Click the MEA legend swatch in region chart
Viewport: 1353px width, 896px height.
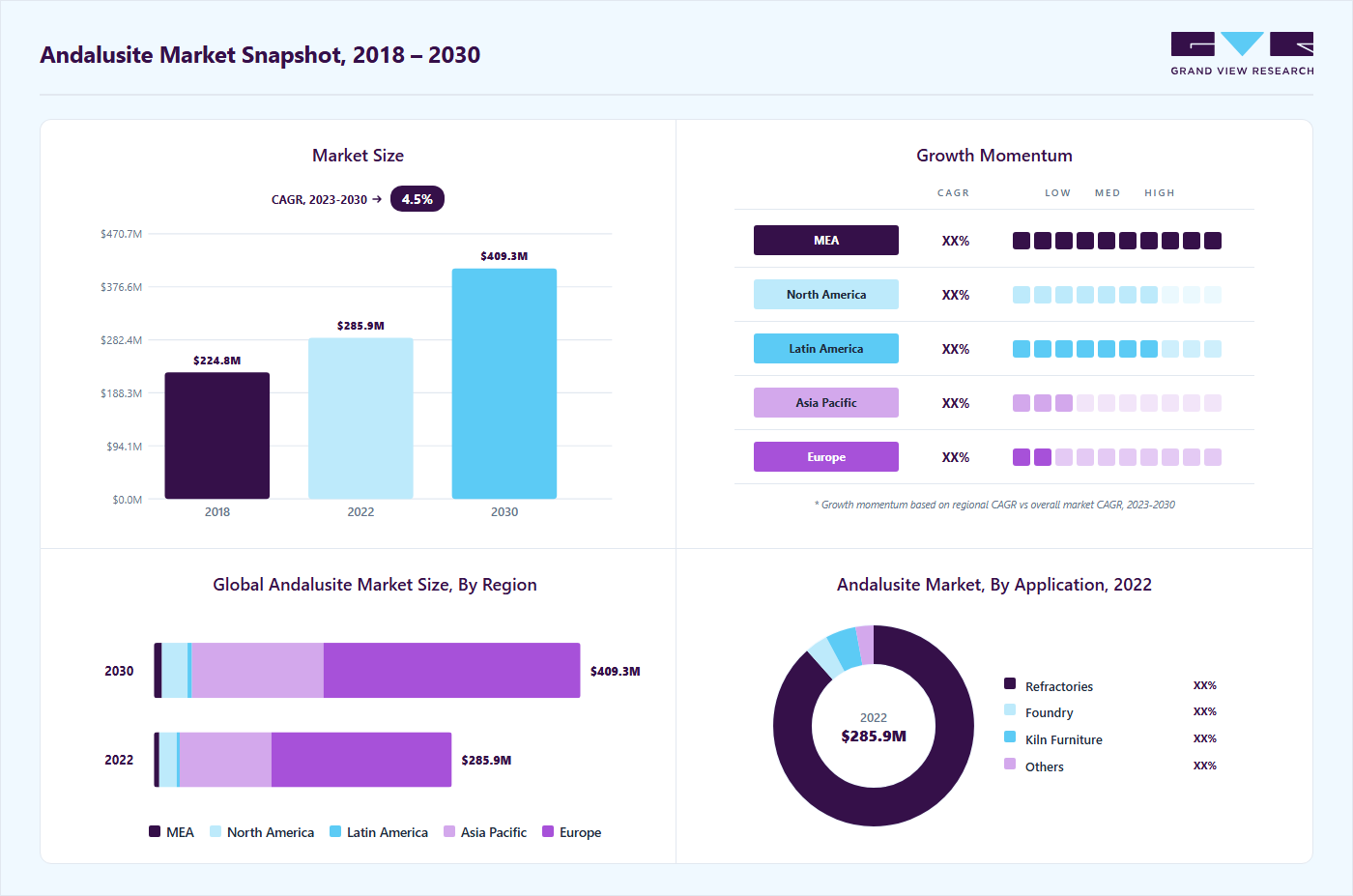coord(155,831)
